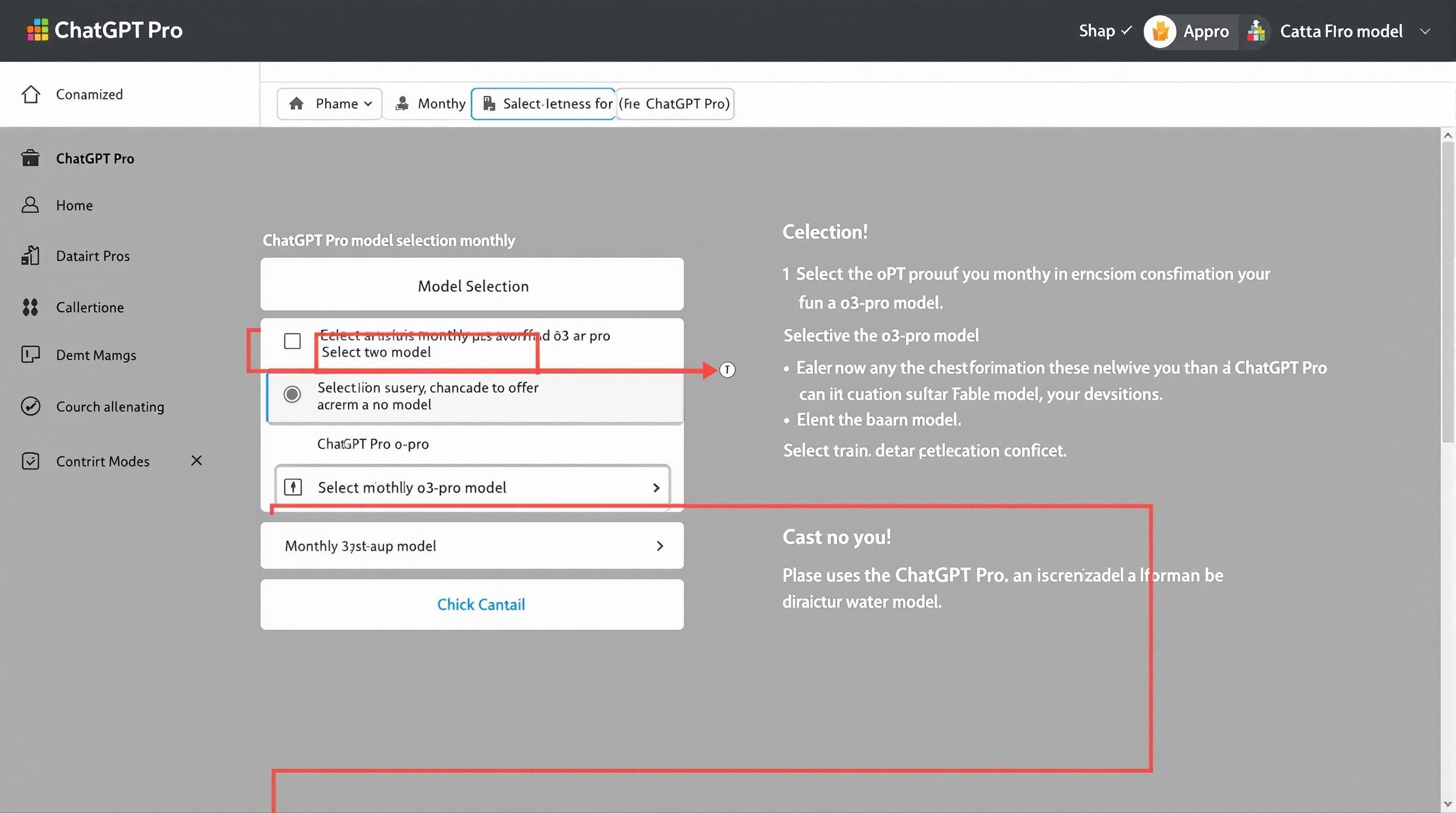Click the Model Selection header button
Image resolution: width=1456 pixels, height=813 pixels.
tap(472, 284)
